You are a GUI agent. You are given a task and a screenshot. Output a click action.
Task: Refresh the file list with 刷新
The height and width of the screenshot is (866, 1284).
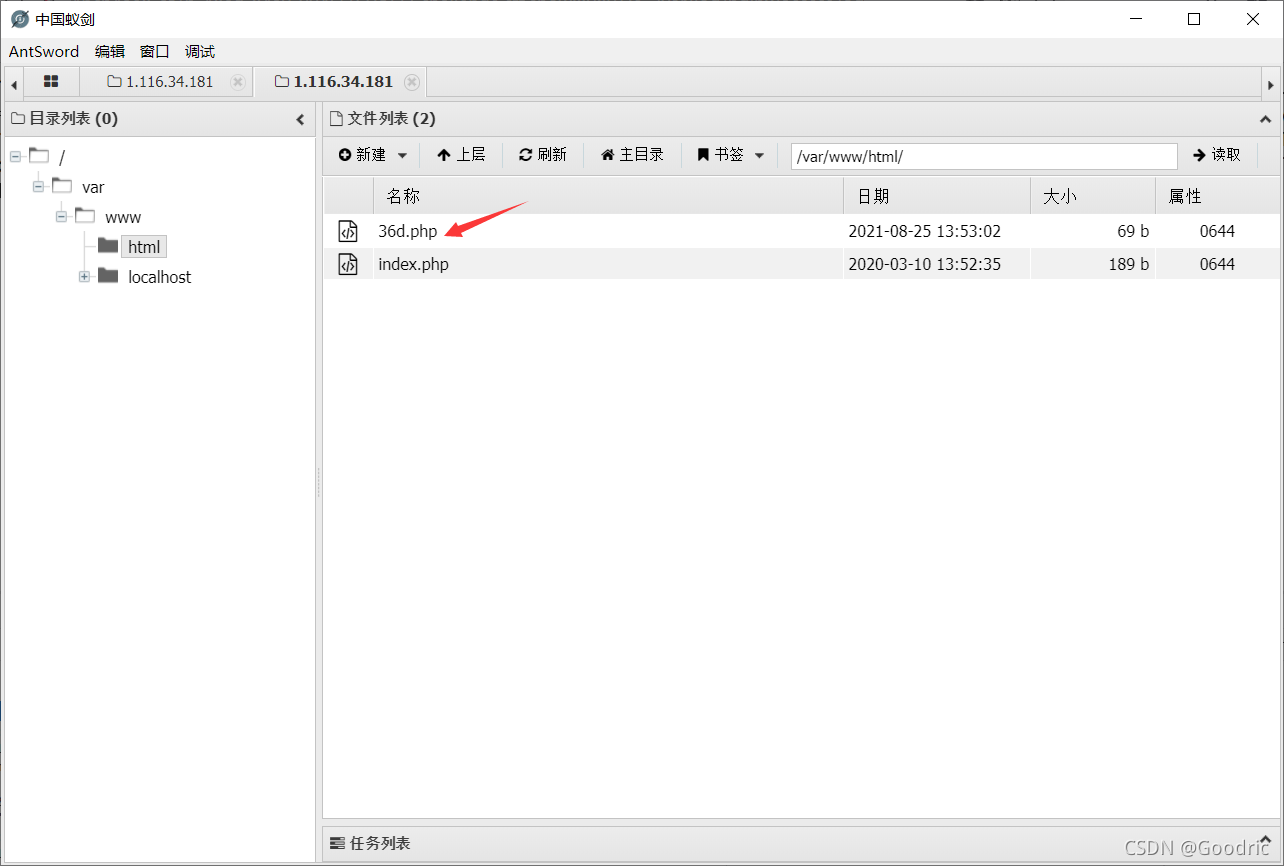coord(543,155)
